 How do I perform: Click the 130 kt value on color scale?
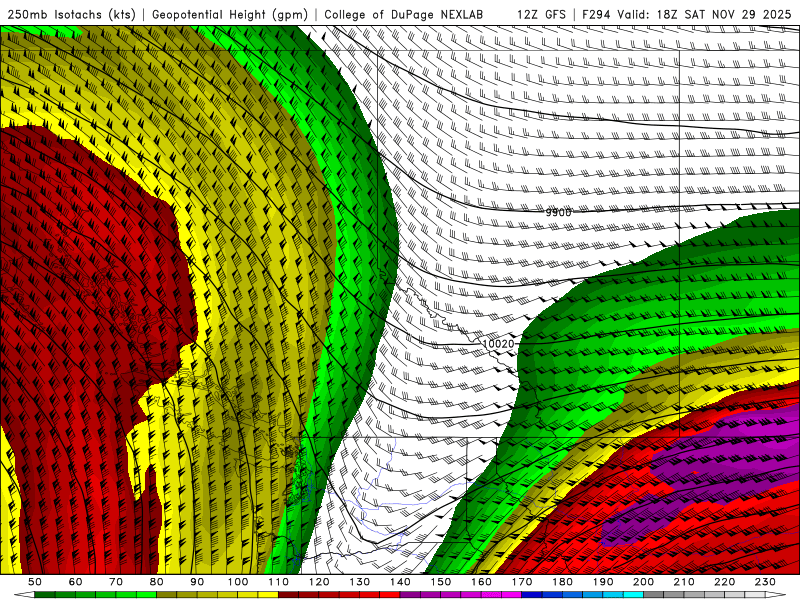[x=360, y=582]
